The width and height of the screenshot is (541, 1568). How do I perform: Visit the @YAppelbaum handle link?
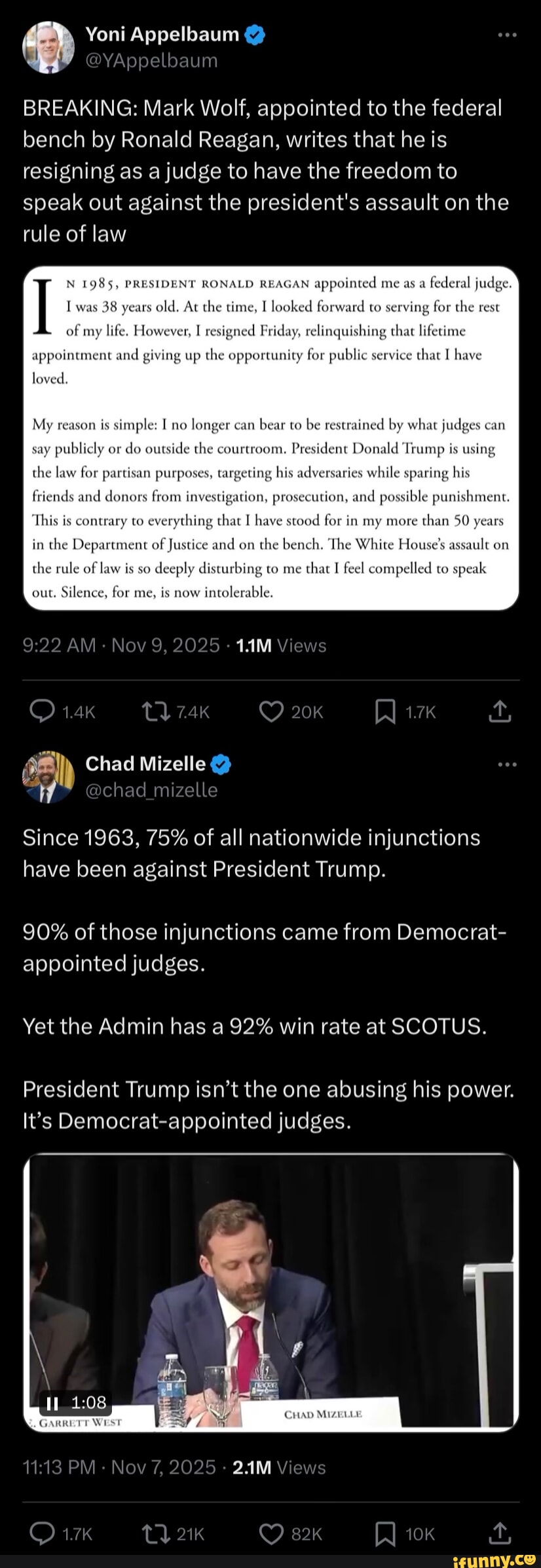(x=151, y=61)
